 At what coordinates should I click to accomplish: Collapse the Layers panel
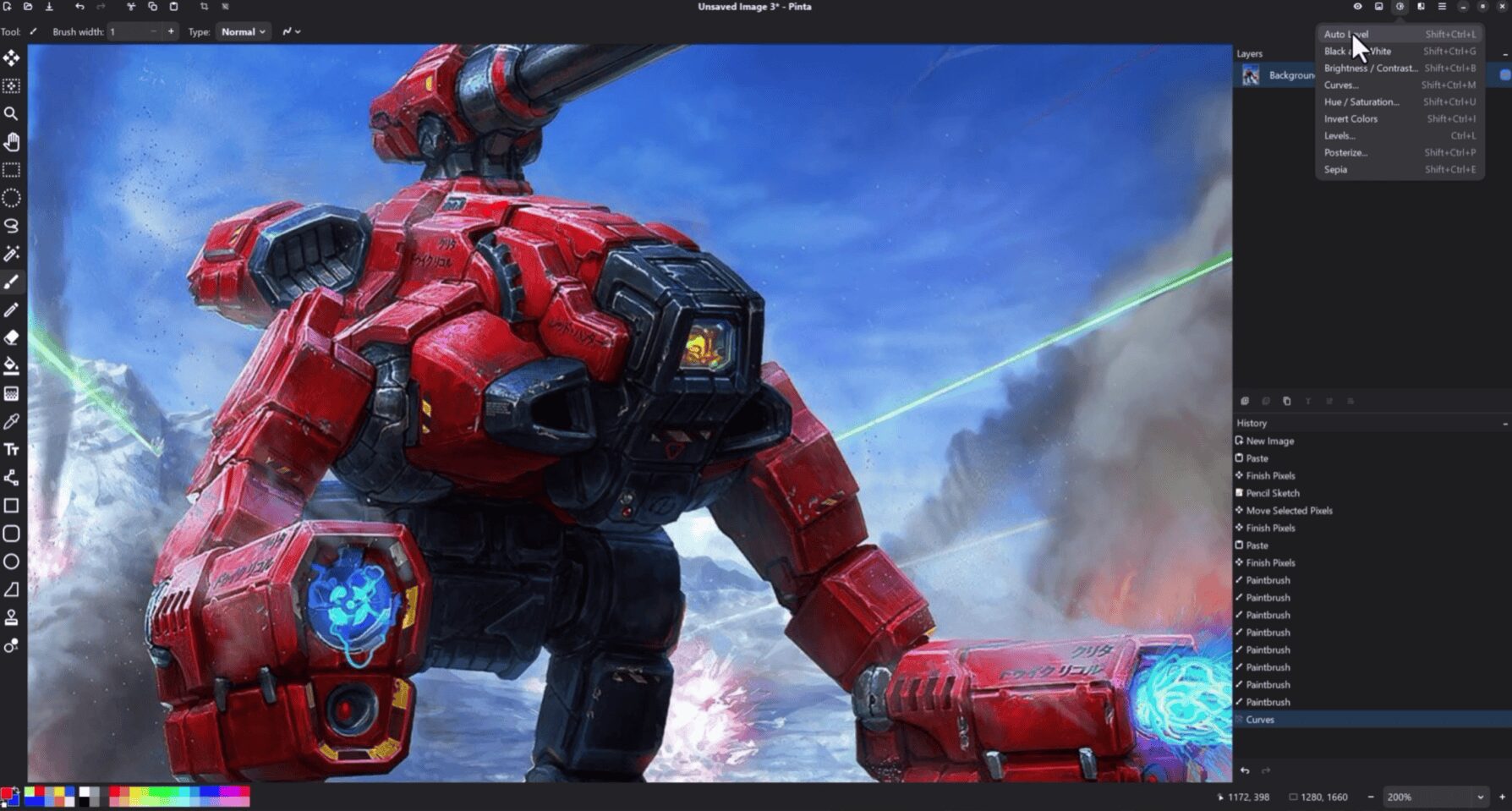[x=1505, y=54]
